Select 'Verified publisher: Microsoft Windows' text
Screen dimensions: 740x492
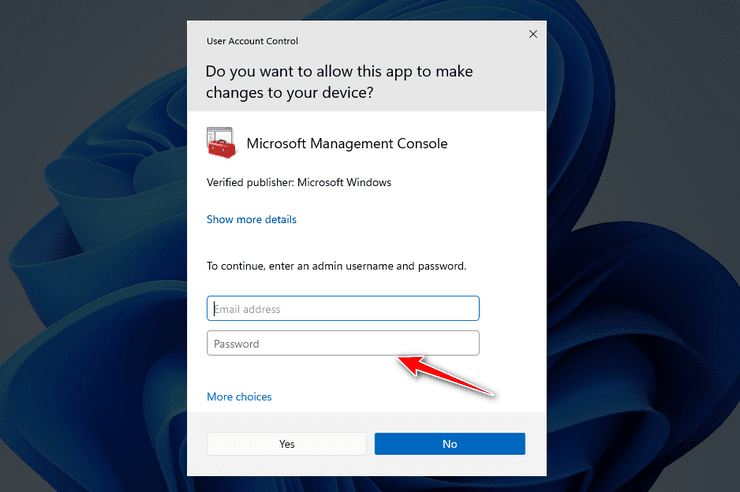[x=299, y=183]
